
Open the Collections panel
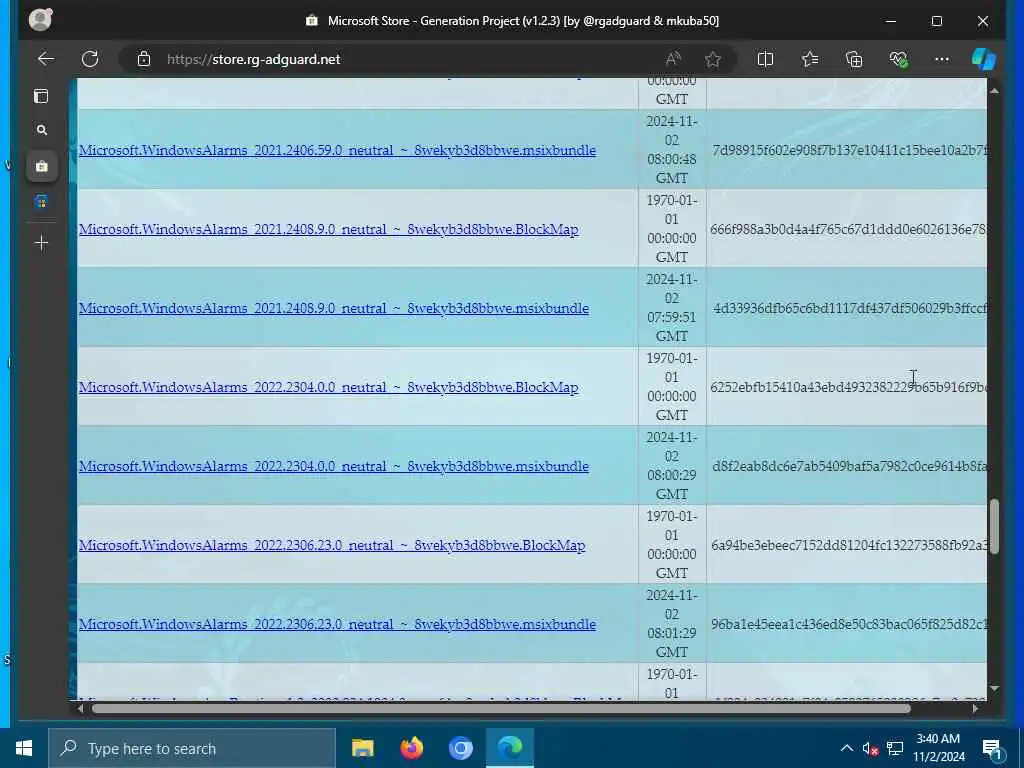[x=854, y=59]
